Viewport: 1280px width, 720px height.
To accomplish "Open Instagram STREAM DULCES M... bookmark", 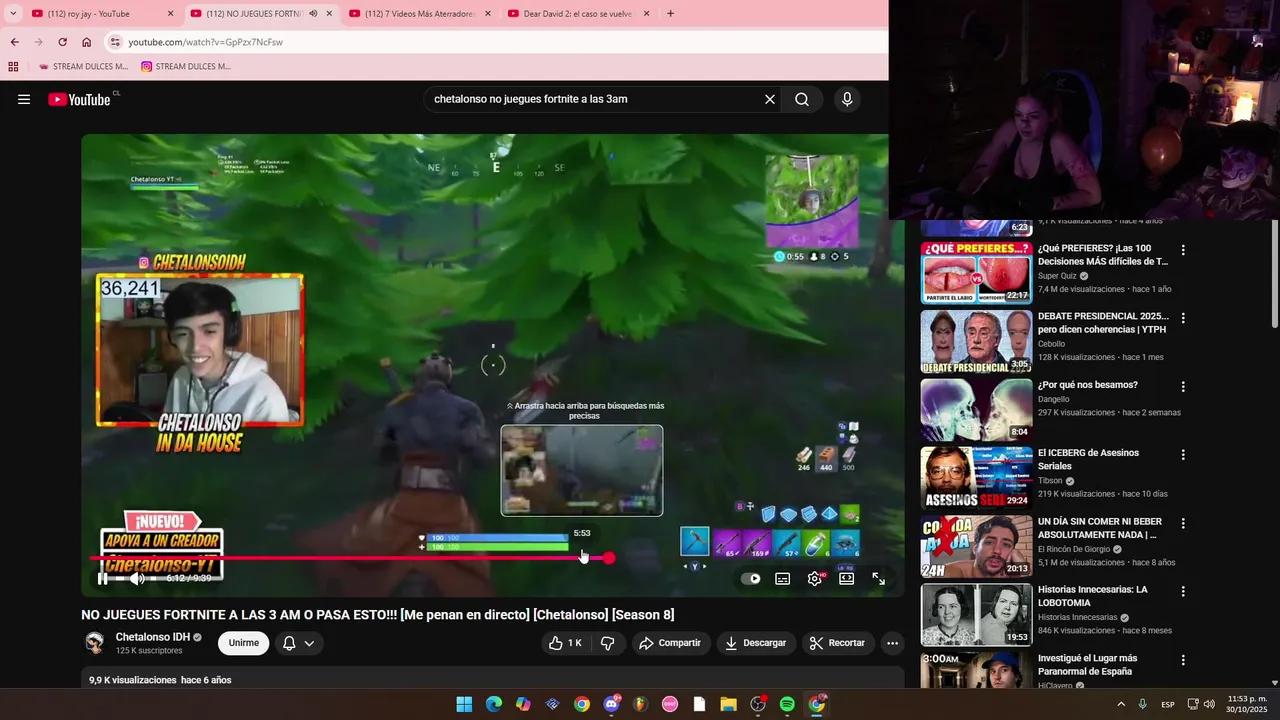I will [x=186, y=67].
